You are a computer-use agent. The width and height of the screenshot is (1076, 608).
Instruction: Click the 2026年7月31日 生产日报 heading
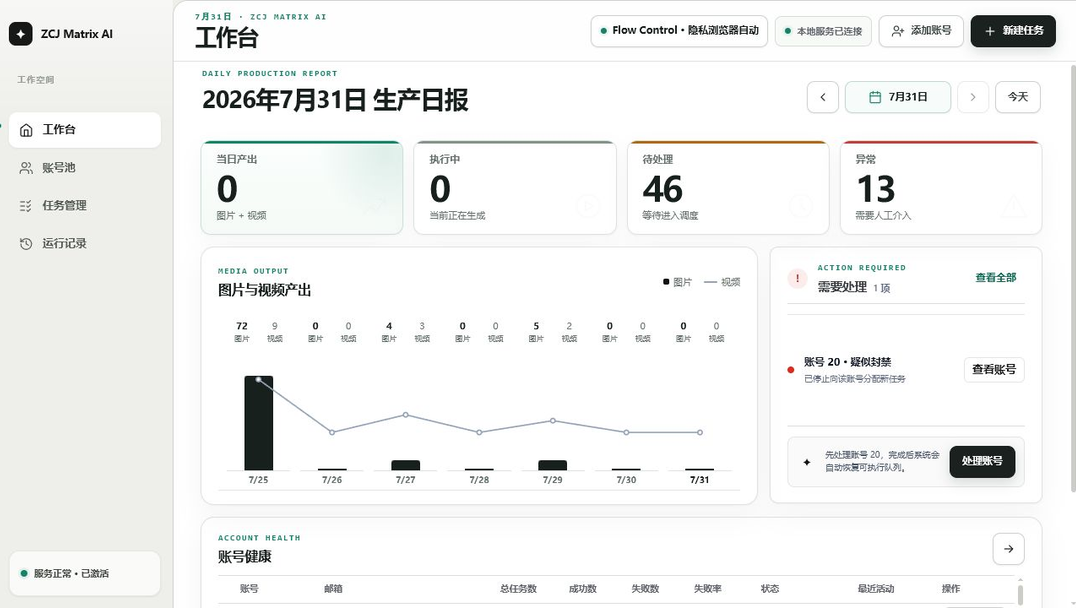click(335, 100)
